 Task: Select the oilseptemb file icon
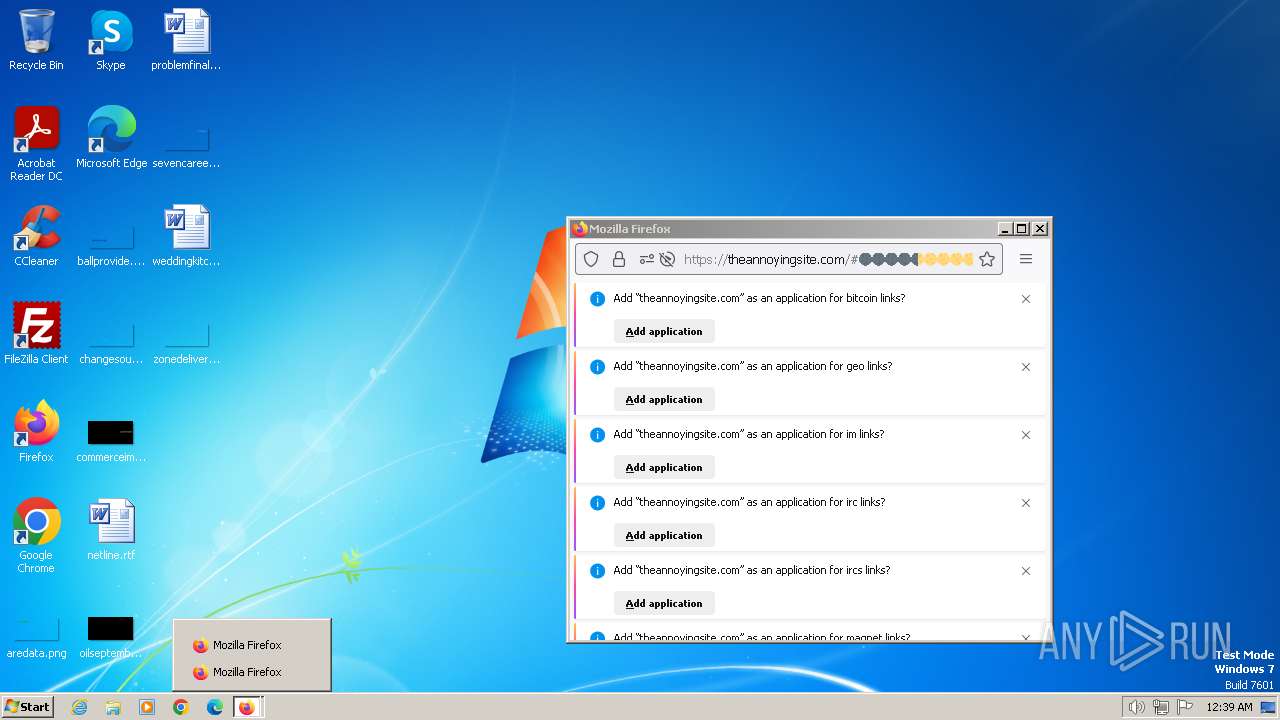pos(111,636)
